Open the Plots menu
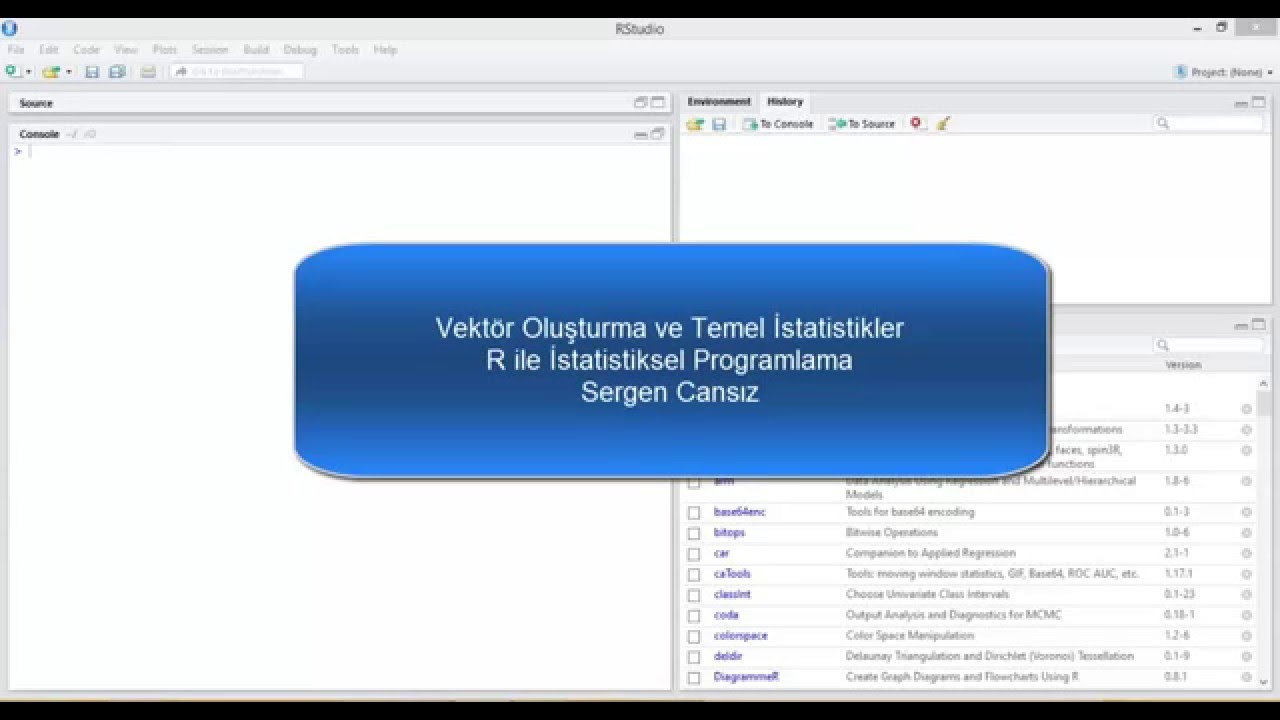The height and width of the screenshot is (720, 1280). click(165, 49)
